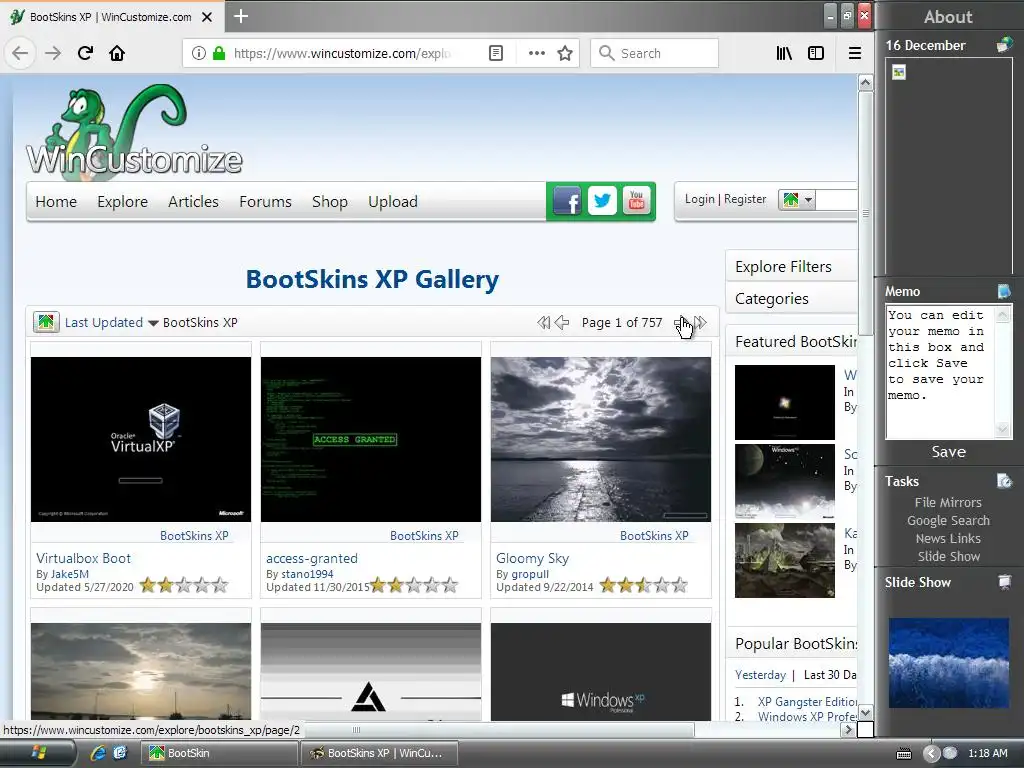Click the Login link
This screenshot has width=1024, height=768.
(x=699, y=199)
